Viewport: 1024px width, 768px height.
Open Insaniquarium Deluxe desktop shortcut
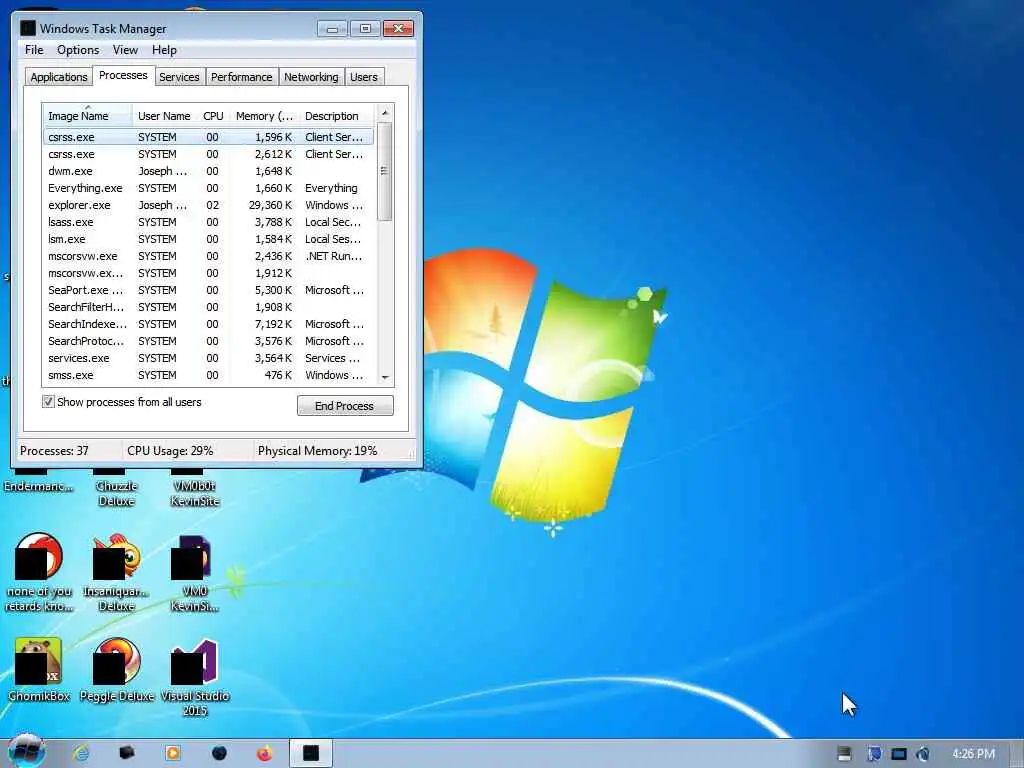point(116,573)
